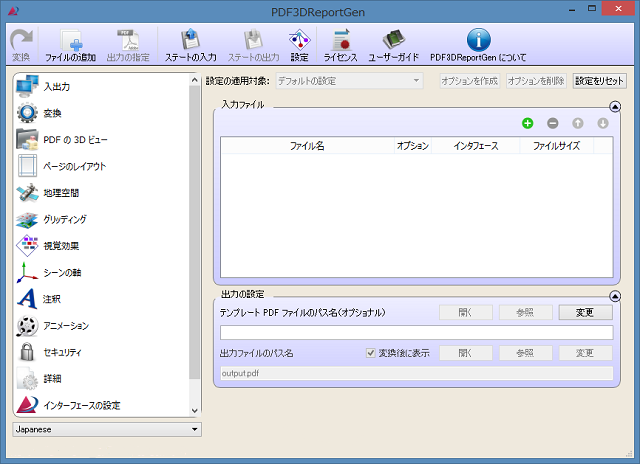Screen dimensions: 640x464
Task: Click the template PDF path text field
Action: pyautogui.click(x=416, y=332)
